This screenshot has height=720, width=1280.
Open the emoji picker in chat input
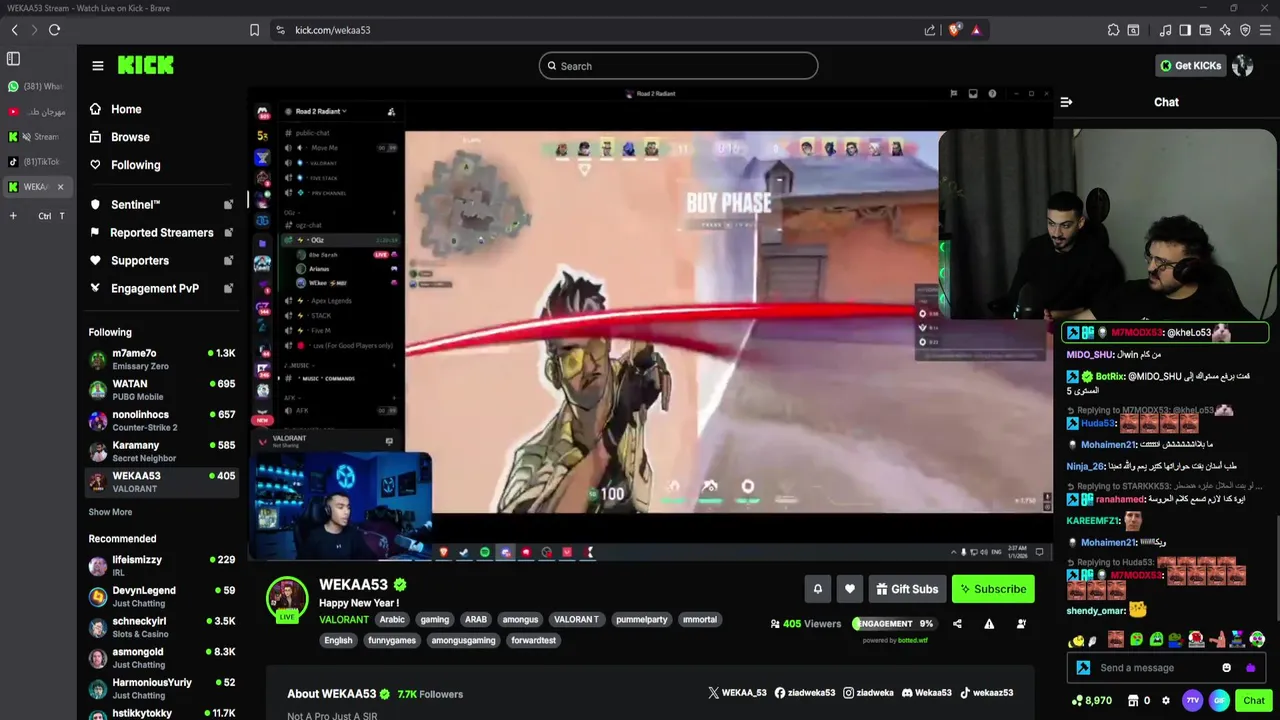[x=1227, y=668]
